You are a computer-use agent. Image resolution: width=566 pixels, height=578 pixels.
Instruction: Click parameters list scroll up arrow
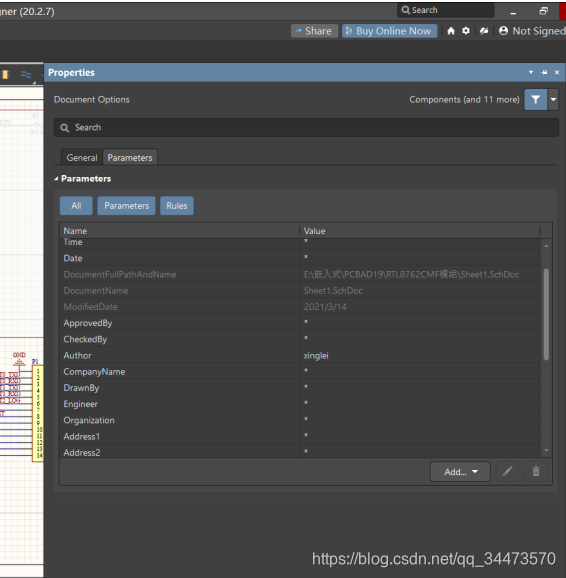[546, 246]
